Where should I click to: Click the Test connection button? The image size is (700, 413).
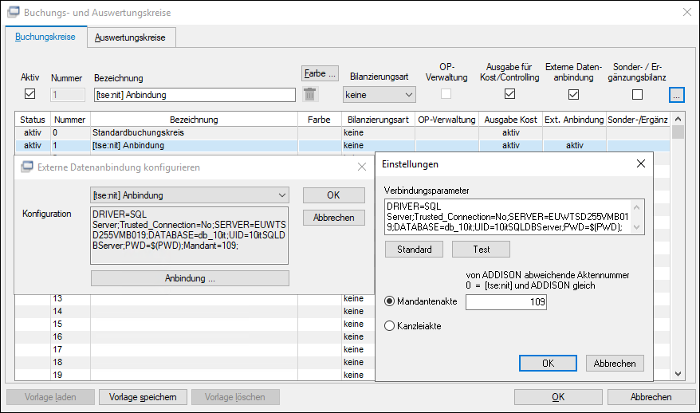click(x=481, y=250)
